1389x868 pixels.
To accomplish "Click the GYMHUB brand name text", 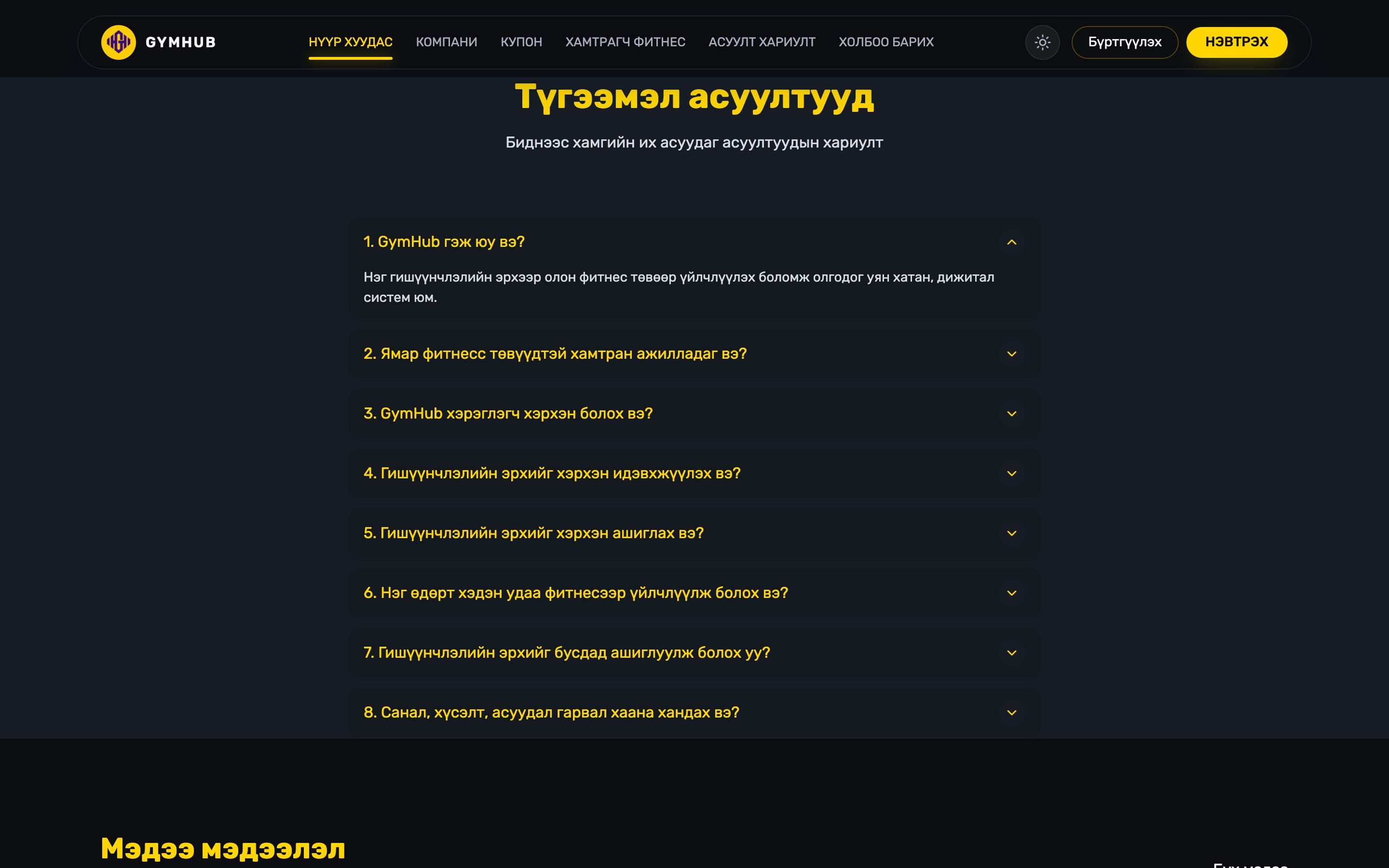I will coord(181,42).
